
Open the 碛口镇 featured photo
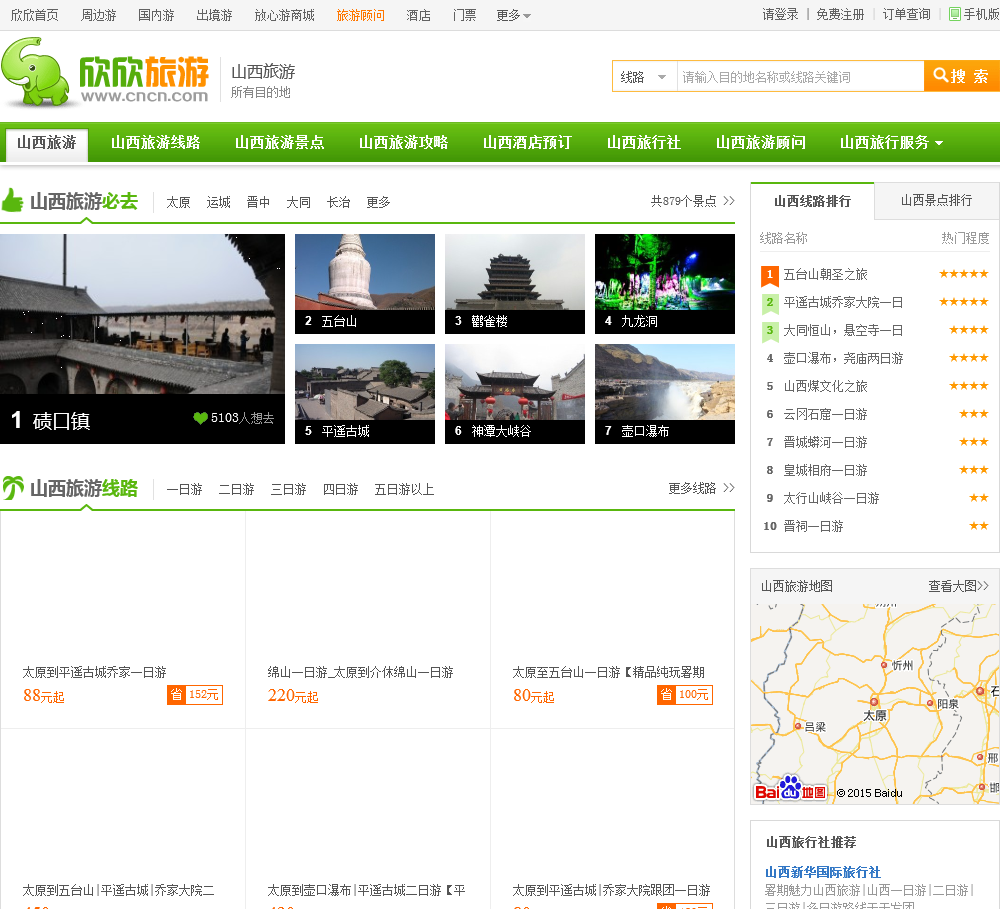pyautogui.click(x=142, y=339)
